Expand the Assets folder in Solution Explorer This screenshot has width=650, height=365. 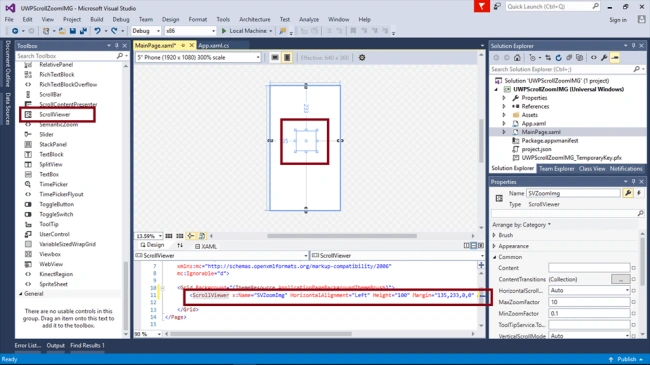click(504, 115)
